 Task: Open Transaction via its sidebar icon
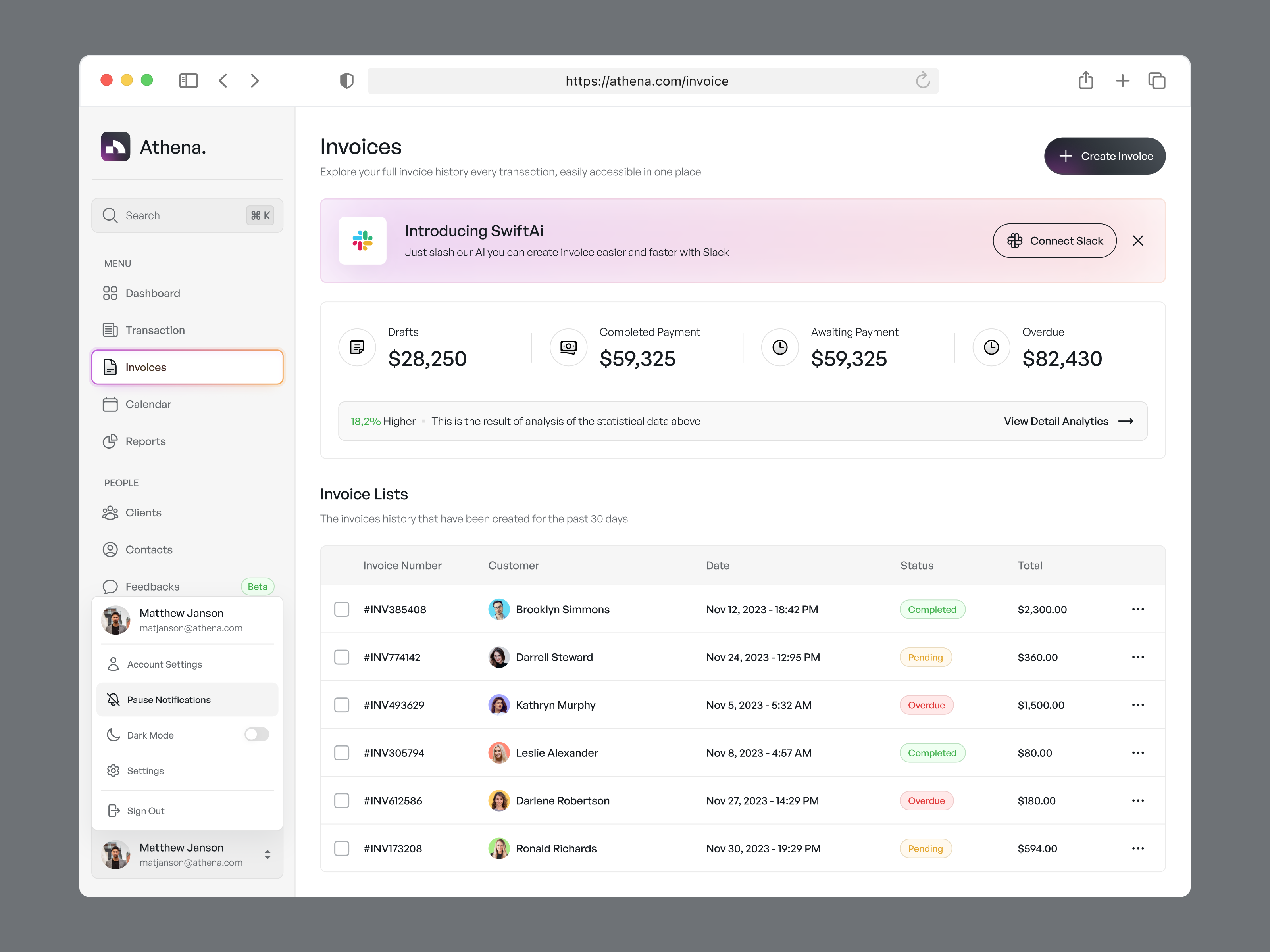click(x=111, y=330)
